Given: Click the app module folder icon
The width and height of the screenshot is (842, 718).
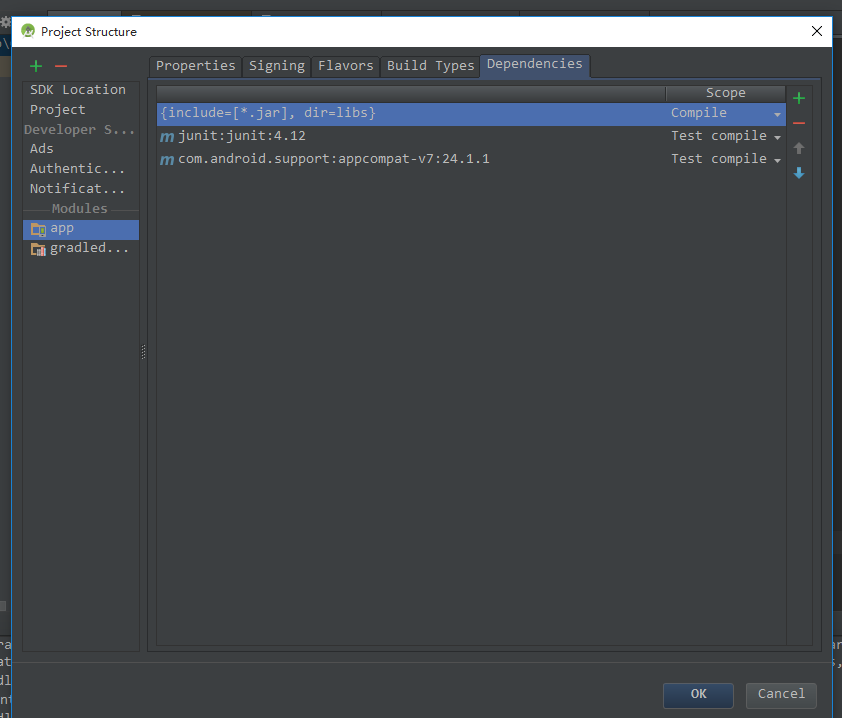Looking at the screenshot, I should 38,229.
